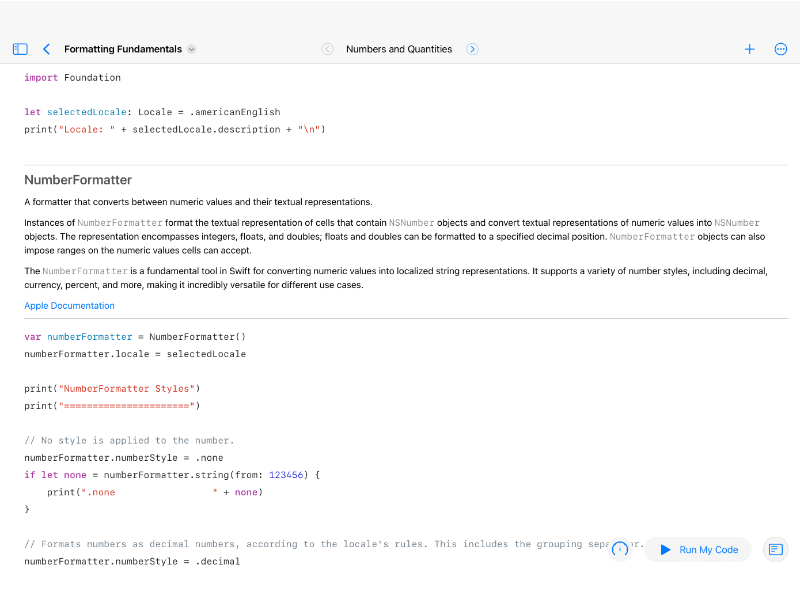Go to the previous playground page
Screen dimensions: 800x600
(x=327, y=49)
